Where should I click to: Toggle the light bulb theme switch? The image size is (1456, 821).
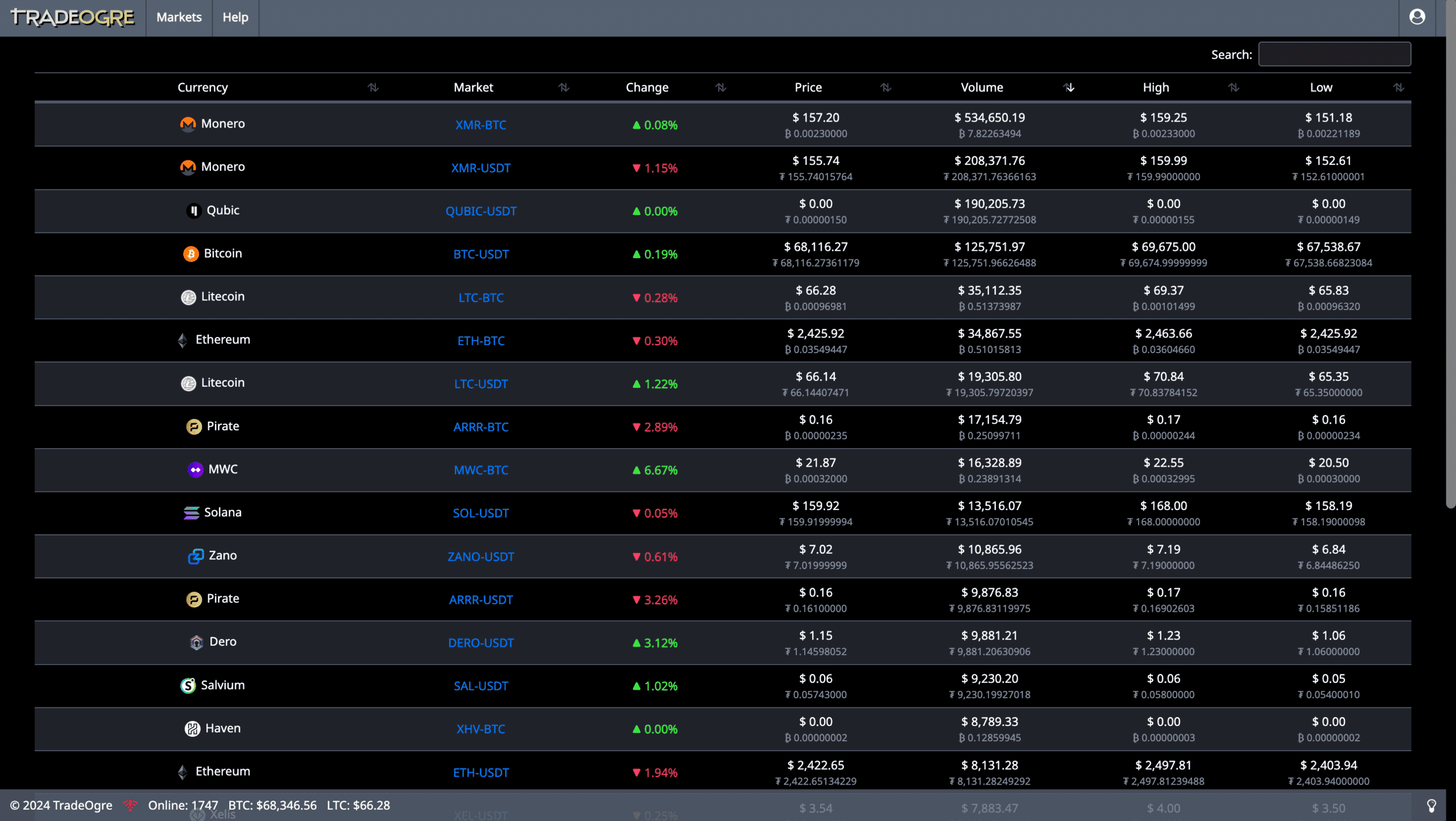click(1433, 805)
